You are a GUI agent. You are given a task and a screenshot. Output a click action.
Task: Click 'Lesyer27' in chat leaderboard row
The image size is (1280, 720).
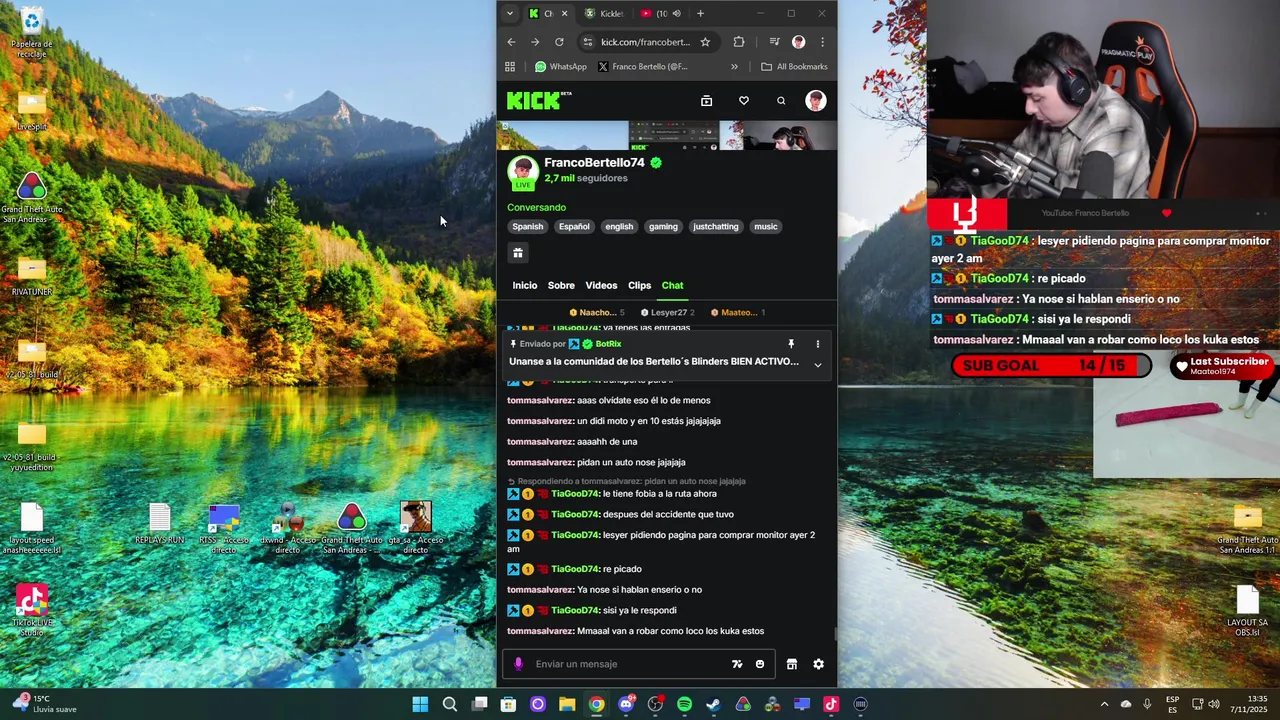(668, 313)
